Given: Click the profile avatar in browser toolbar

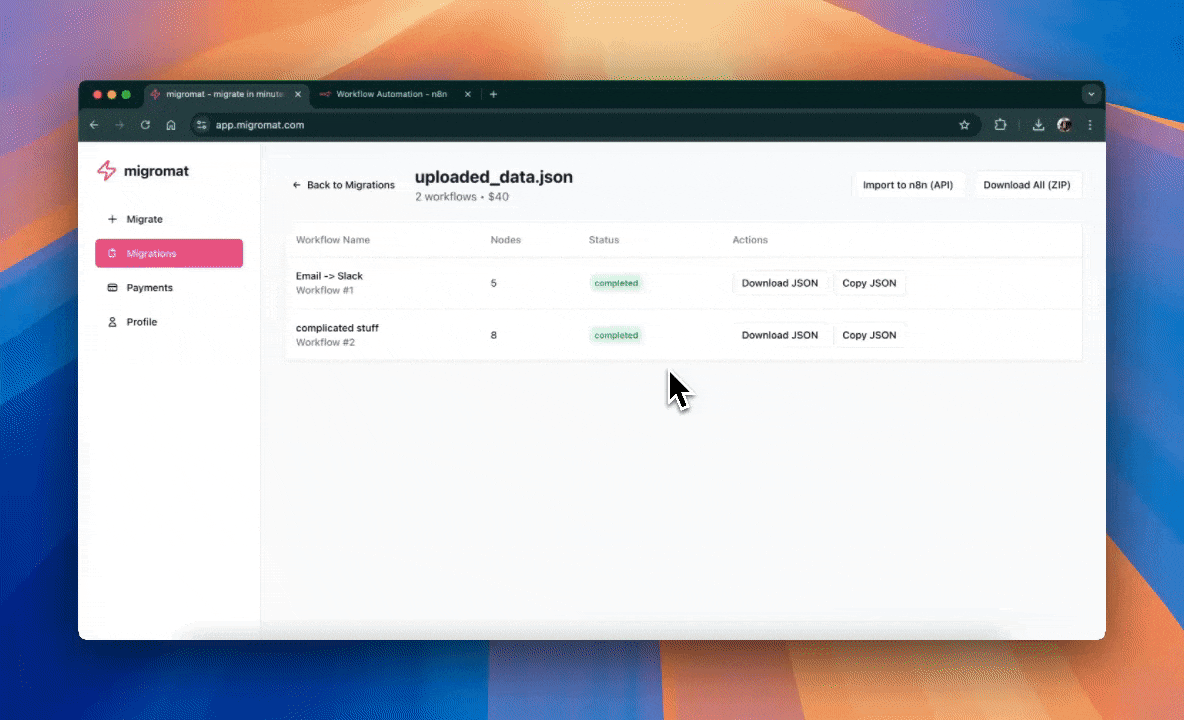Looking at the screenshot, I should (x=1064, y=124).
